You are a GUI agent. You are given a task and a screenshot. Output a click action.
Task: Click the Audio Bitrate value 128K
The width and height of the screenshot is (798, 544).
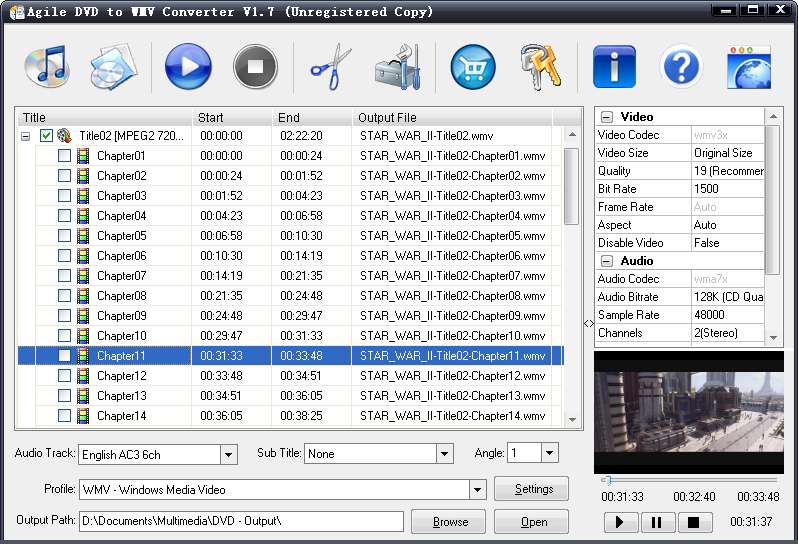[727, 297]
